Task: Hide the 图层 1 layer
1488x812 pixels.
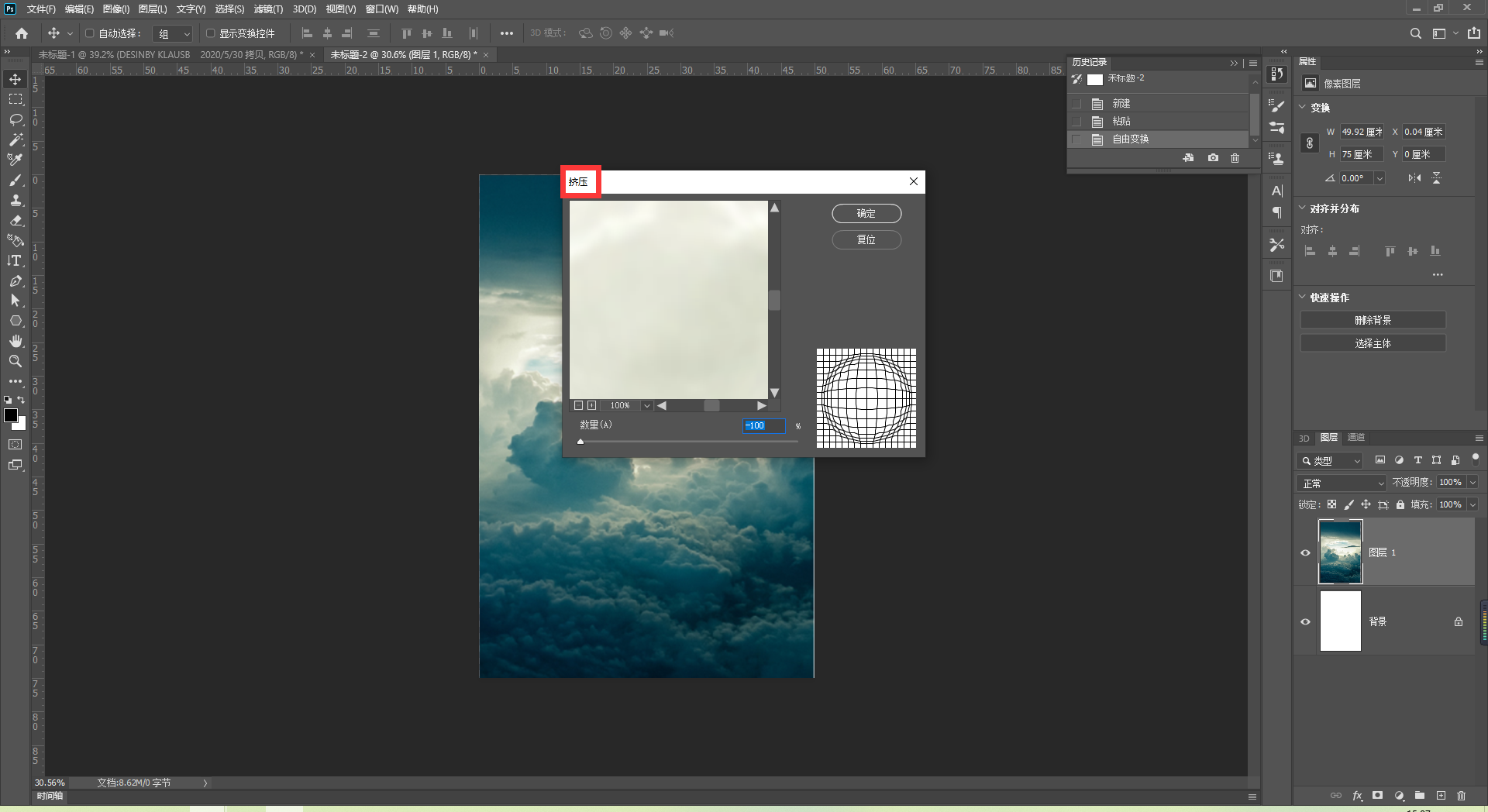Action: pos(1305,552)
